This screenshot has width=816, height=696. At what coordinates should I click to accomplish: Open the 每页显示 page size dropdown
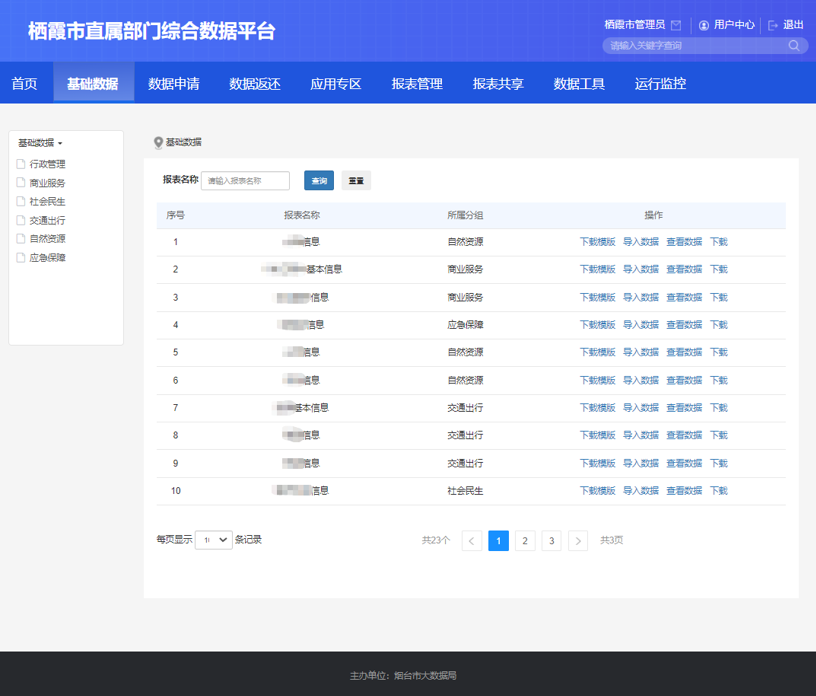pos(213,540)
